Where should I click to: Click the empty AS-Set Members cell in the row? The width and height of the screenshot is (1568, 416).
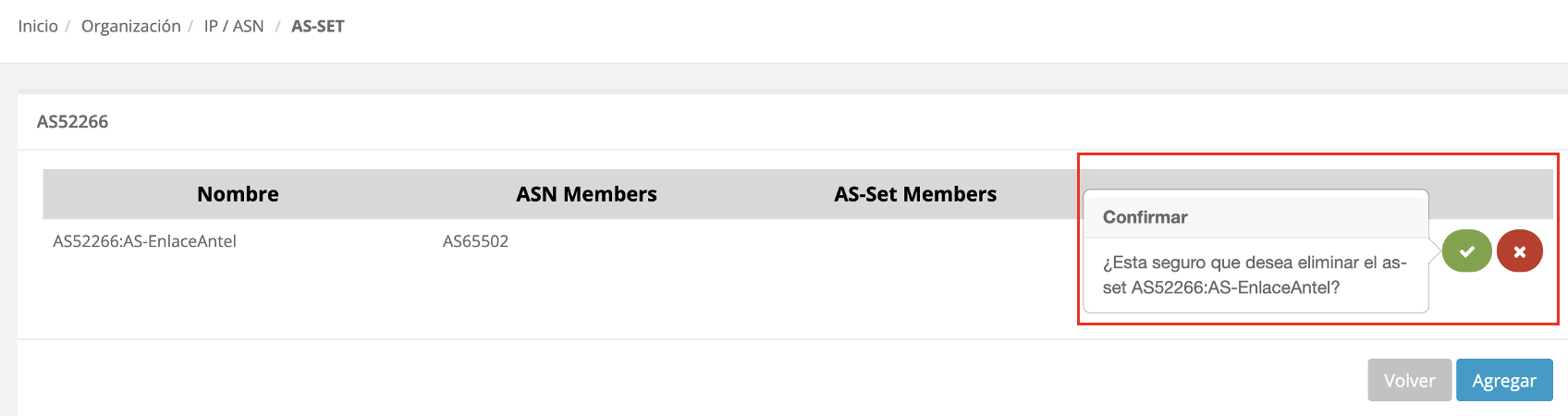point(915,241)
